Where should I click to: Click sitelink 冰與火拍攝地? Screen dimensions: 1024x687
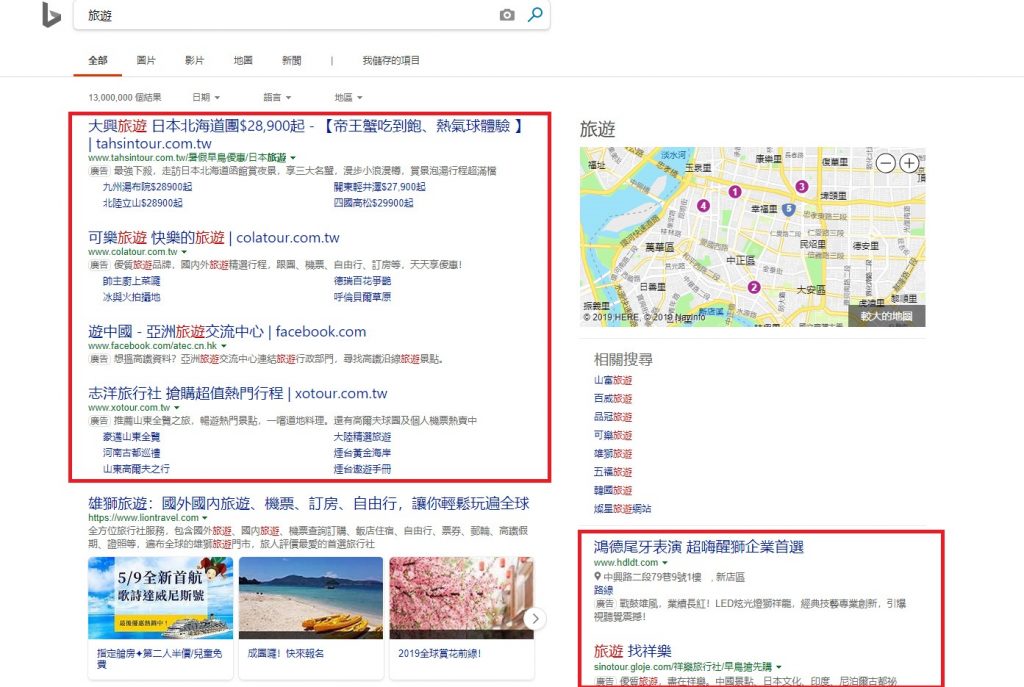[x=131, y=297]
